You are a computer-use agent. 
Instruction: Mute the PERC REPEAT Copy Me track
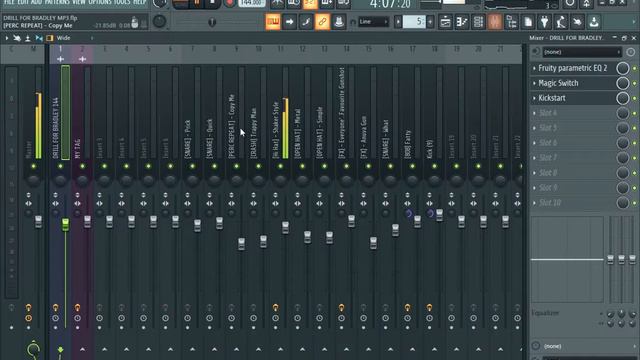pyautogui.click(x=236, y=166)
